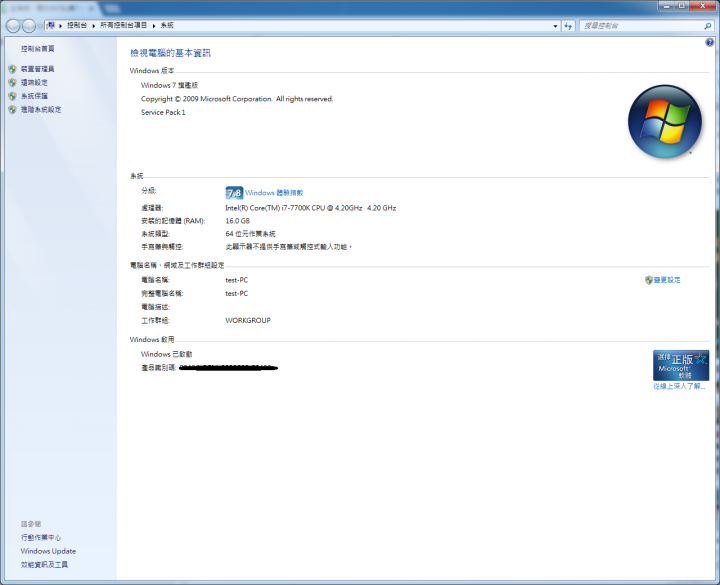The width and height of the screenshot is (720, 585).
Task: Select 所有控制台項目 in the breadcrumb
Action: 124,25
